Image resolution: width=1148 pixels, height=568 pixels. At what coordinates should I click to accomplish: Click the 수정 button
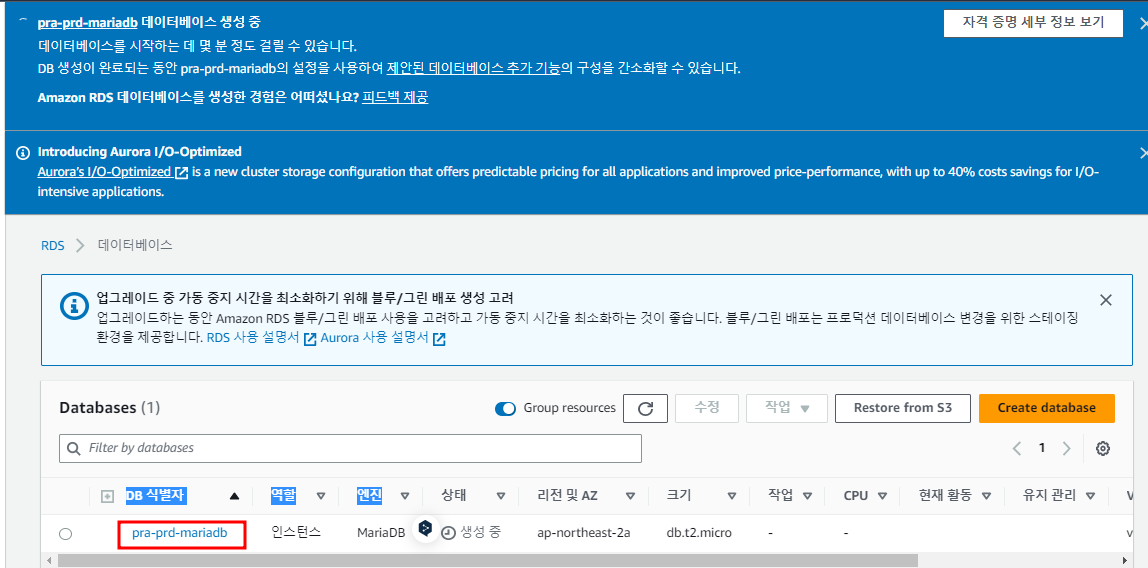[x=707, y=408]
